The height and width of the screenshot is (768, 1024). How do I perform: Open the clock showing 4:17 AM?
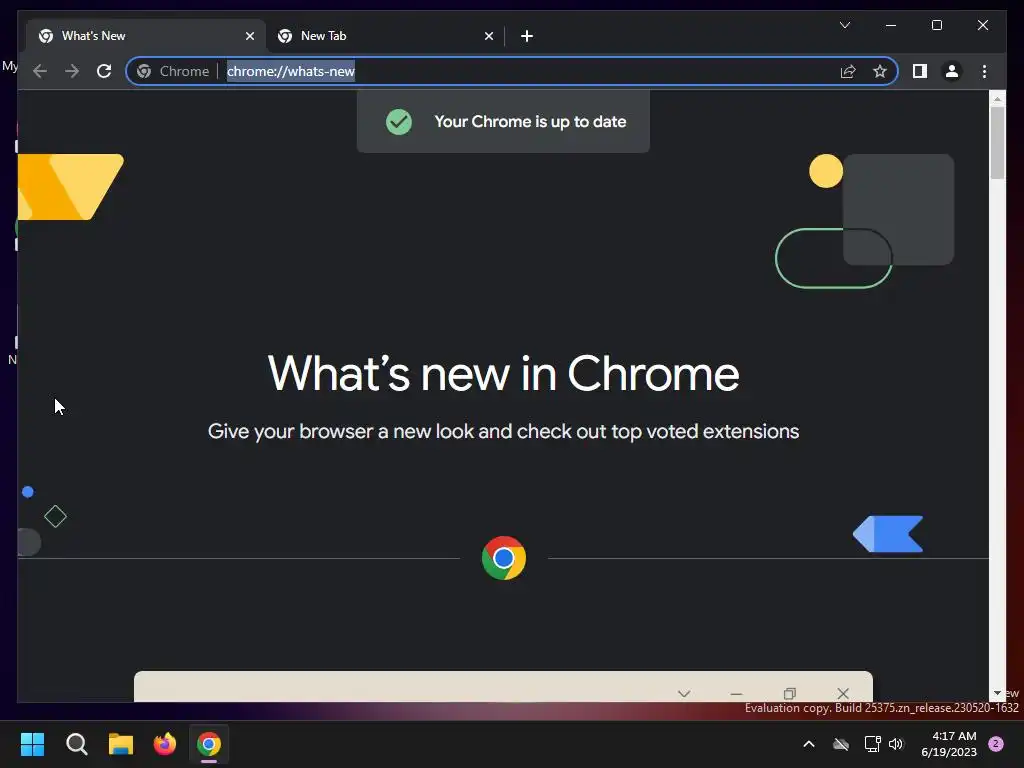pyautogui.click(x=949, y=744)
